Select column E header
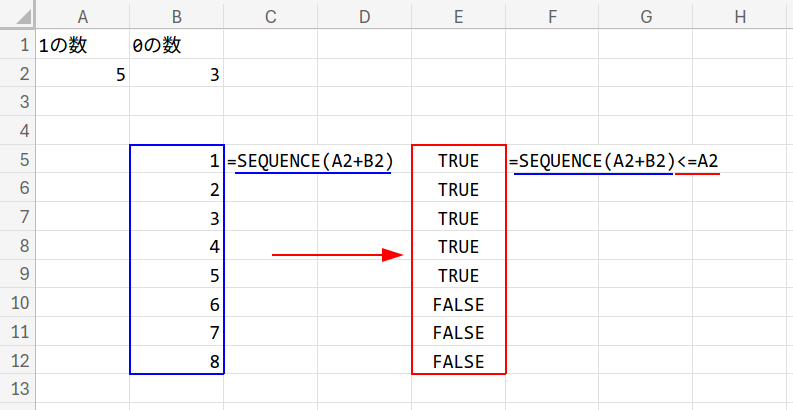Image resolution: width=793 pixels, height=410 pixels. [458, 16]
